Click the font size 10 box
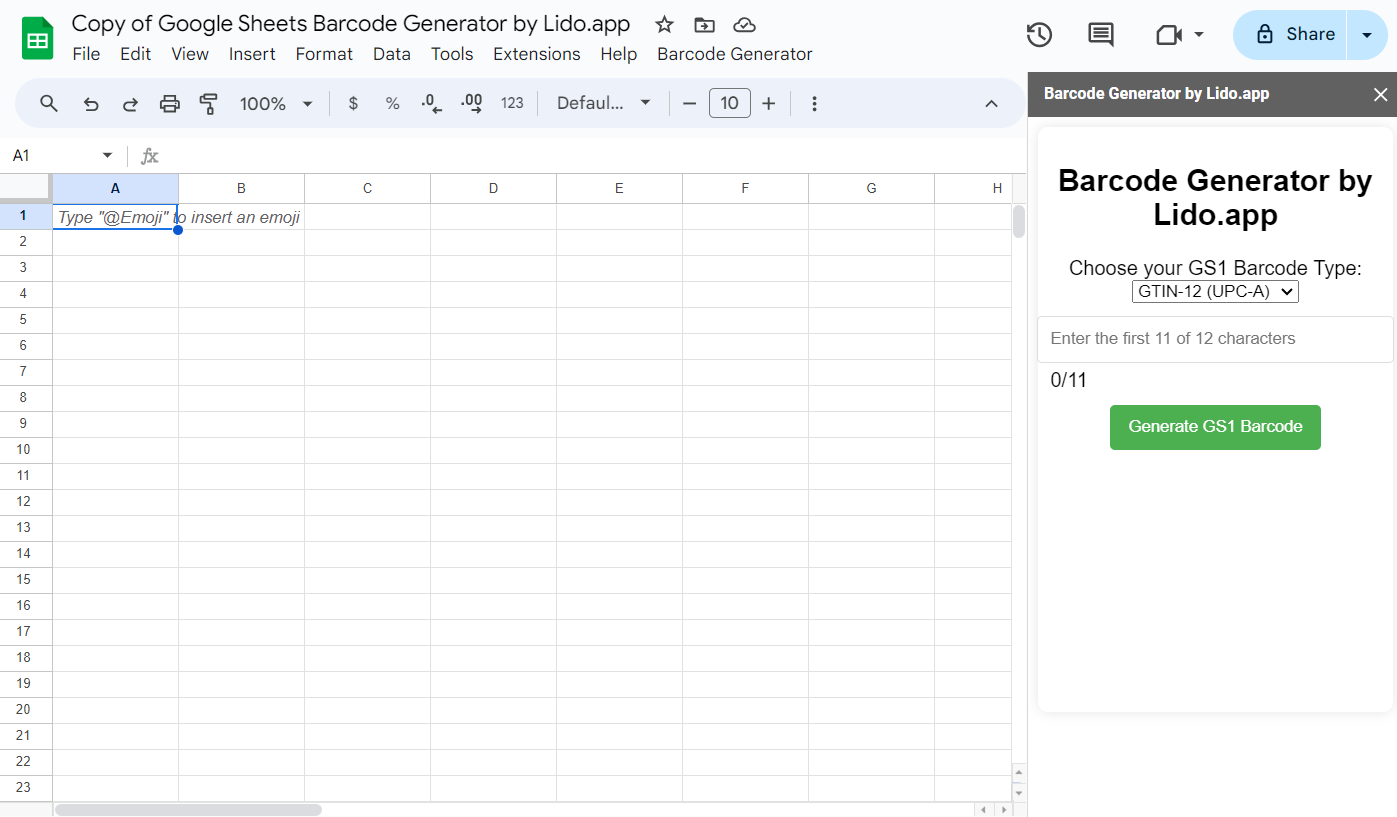Image resolution: width=1397 pixels, height=817 pixels. coord(730,103)
